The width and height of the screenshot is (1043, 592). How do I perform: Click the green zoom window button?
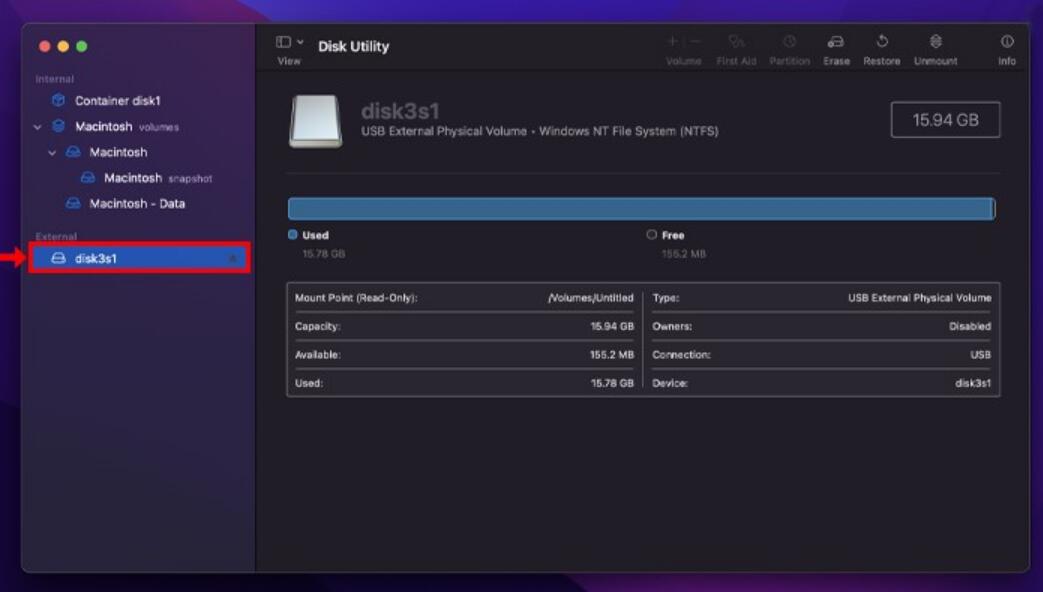82,46
